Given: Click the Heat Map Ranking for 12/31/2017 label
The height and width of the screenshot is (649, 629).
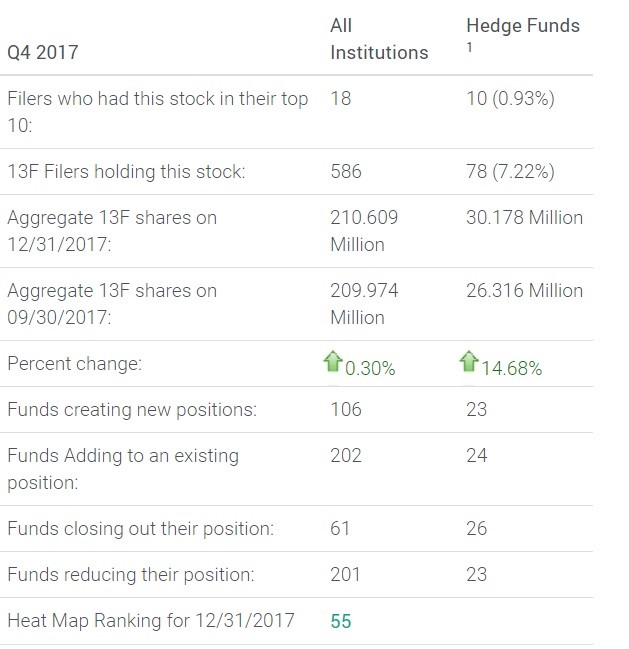Looking at the screenshot, I should point(151,621).
